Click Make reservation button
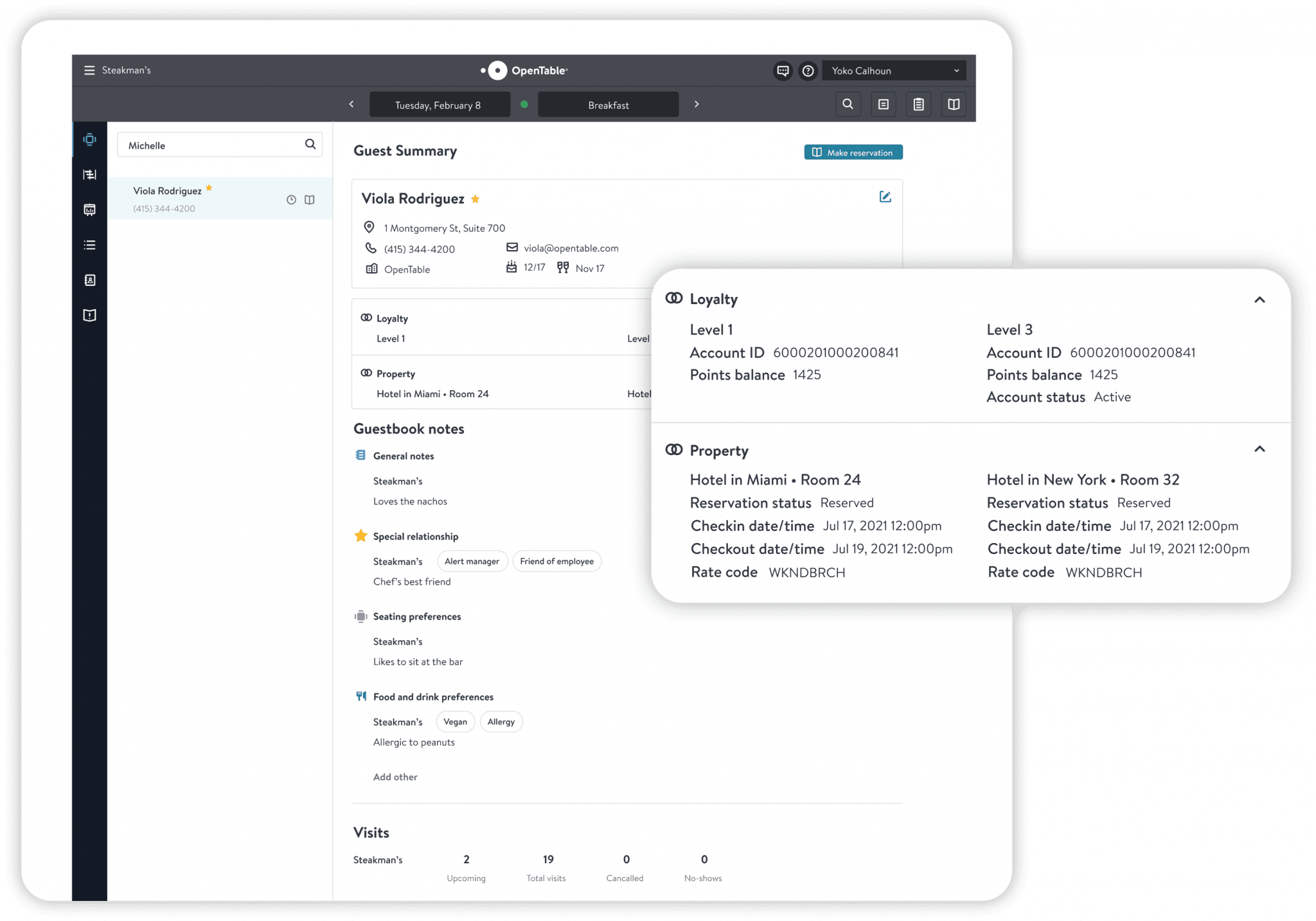Image resolution: width=1316 pixels, height=921 pixels. 853,152
